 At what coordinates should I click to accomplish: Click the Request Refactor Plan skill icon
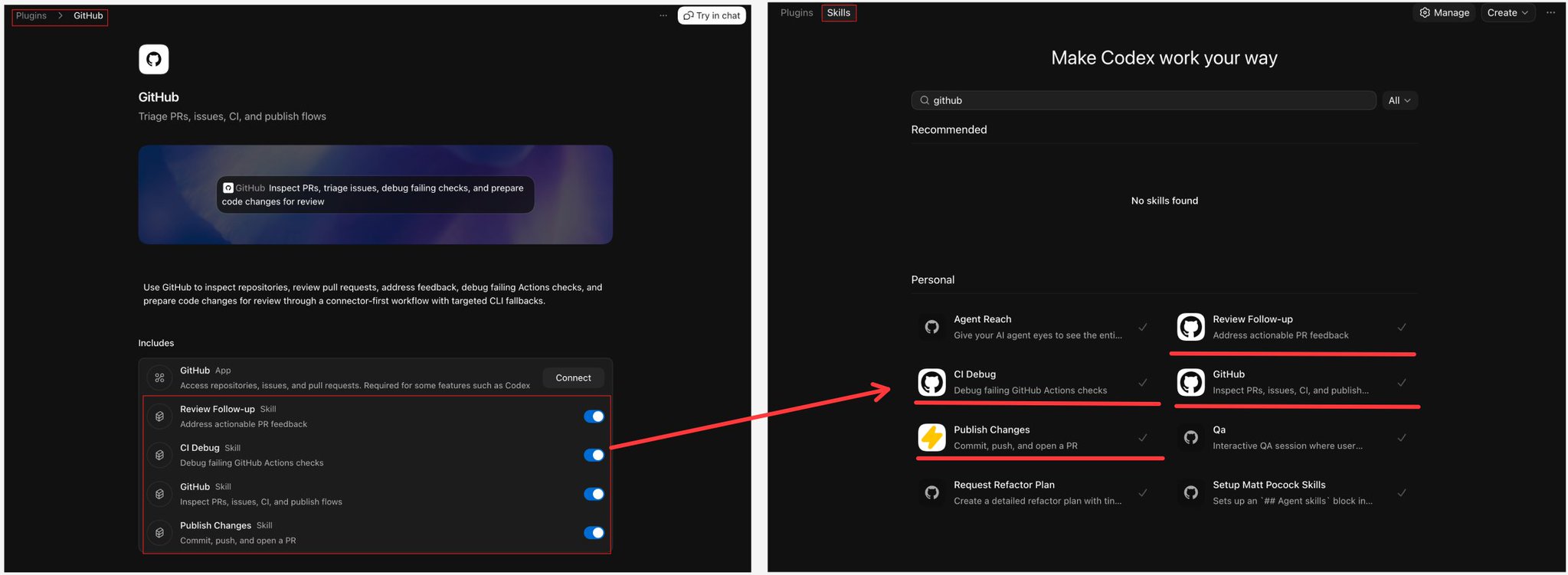tap(931, 492)
